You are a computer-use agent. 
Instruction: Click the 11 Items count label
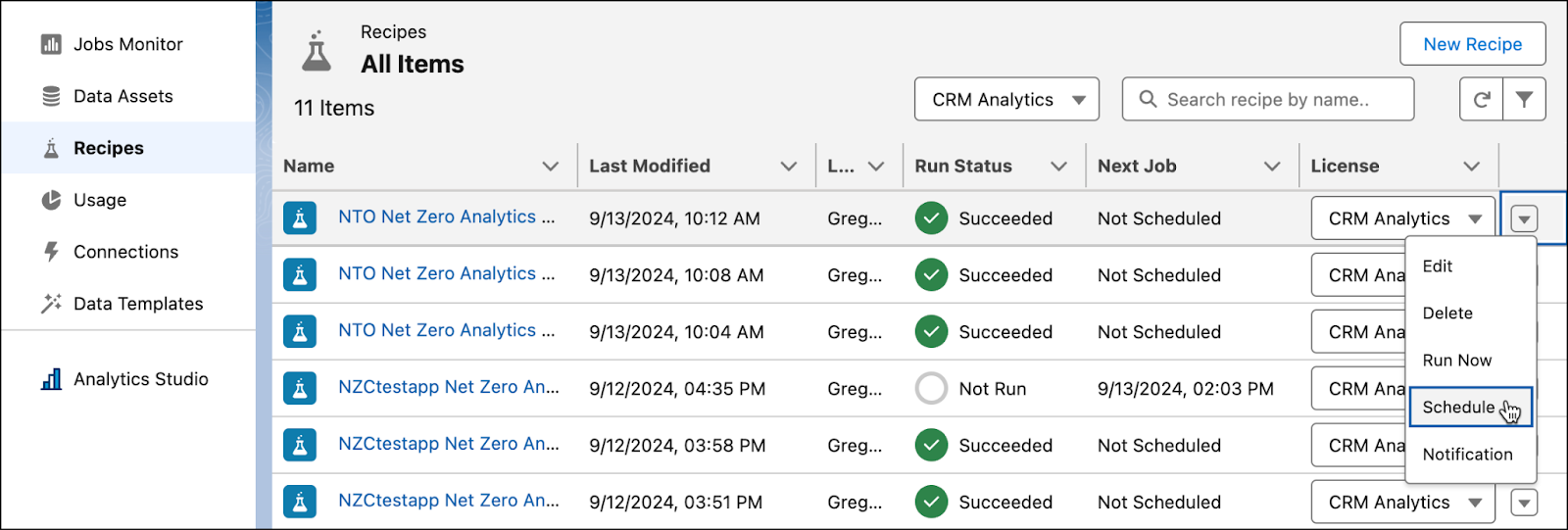(334, 108)
